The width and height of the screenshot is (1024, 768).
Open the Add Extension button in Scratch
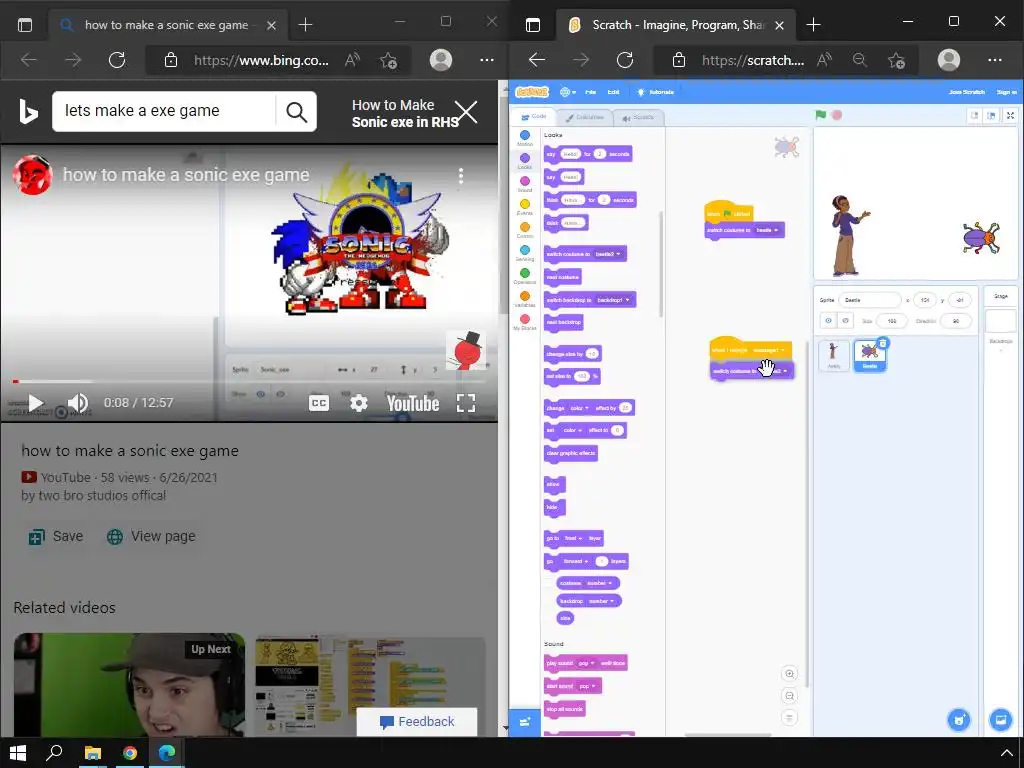pyautogui.click(x=524, y=722)
